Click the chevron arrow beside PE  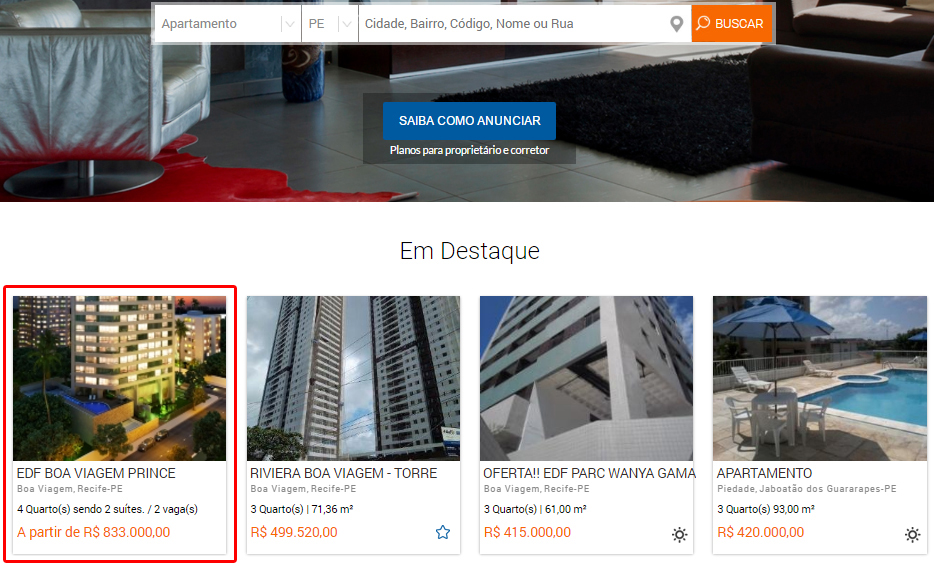[x=347, y=24]
